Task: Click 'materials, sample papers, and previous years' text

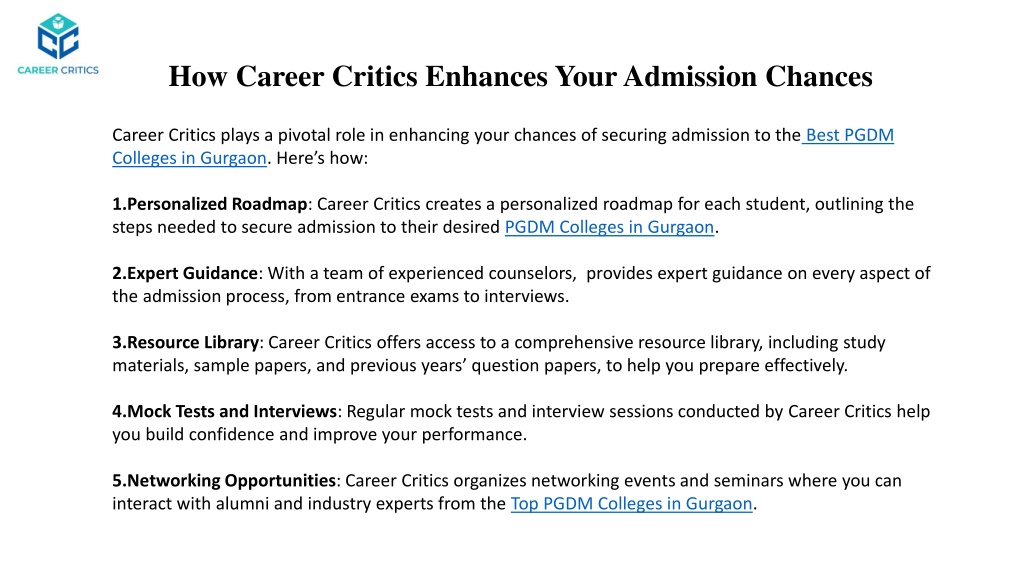Action: [x=289, y=366]
